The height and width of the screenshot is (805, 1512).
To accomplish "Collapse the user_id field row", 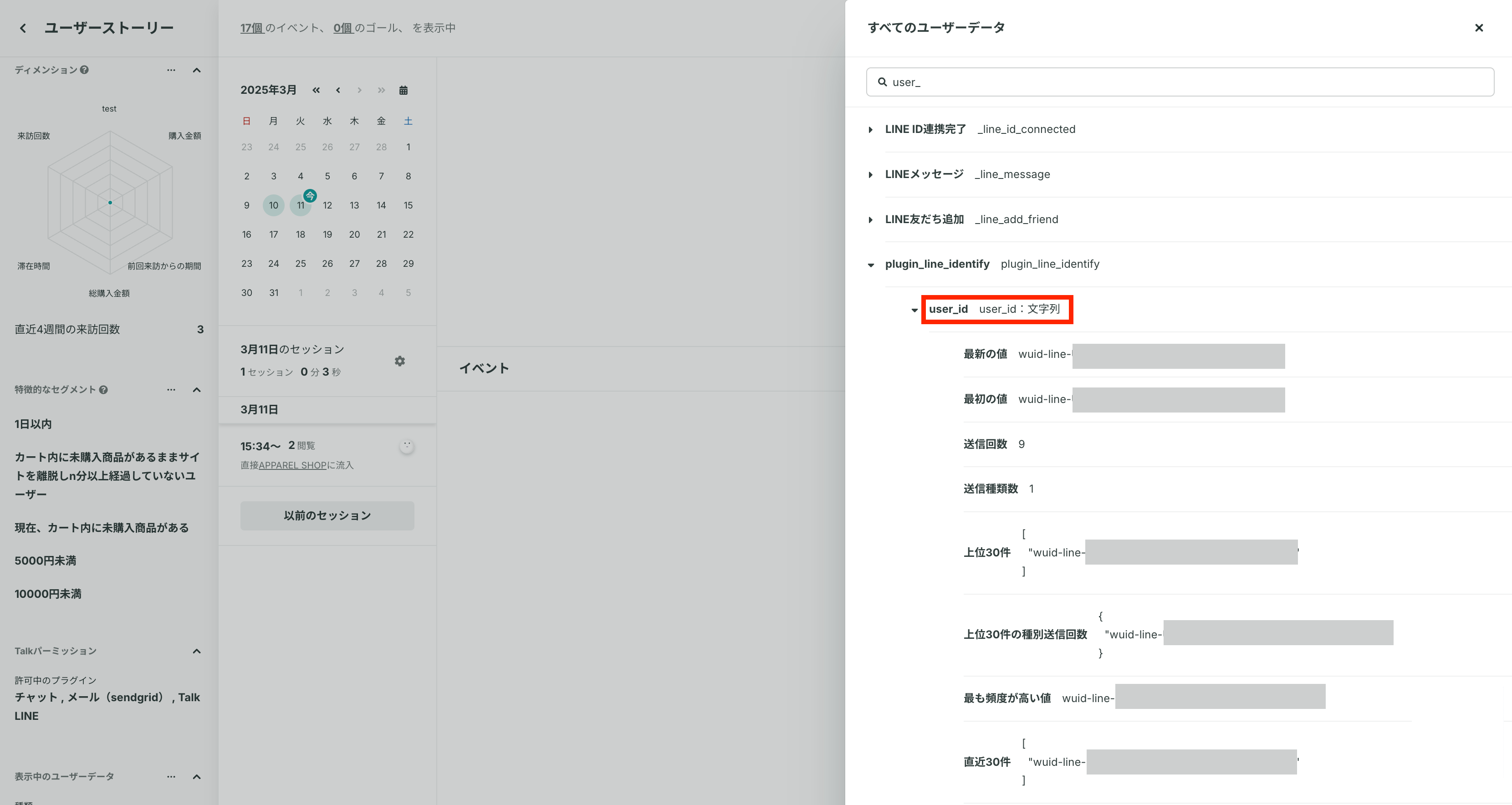I will click(914, 311).
